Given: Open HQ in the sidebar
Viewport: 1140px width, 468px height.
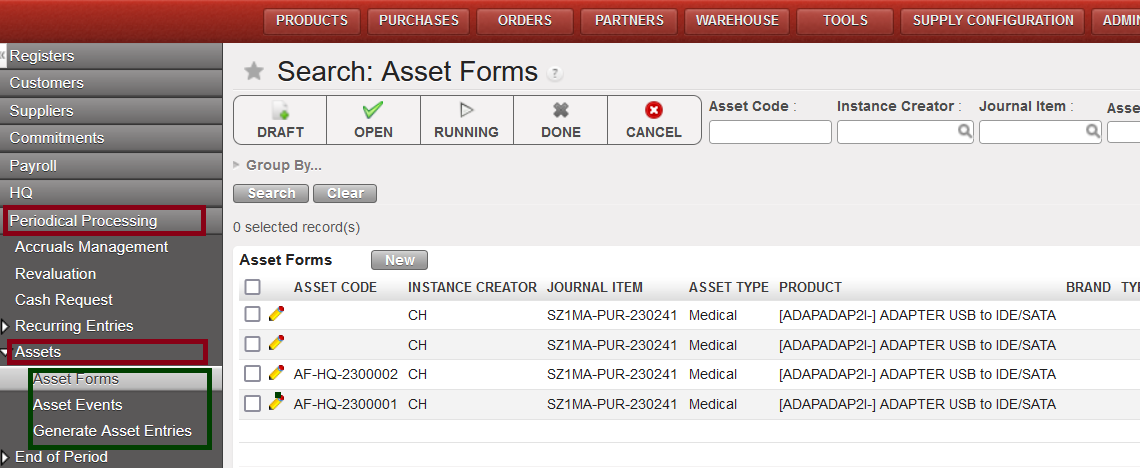Looking at the screenshot, I should coord(111,193).
